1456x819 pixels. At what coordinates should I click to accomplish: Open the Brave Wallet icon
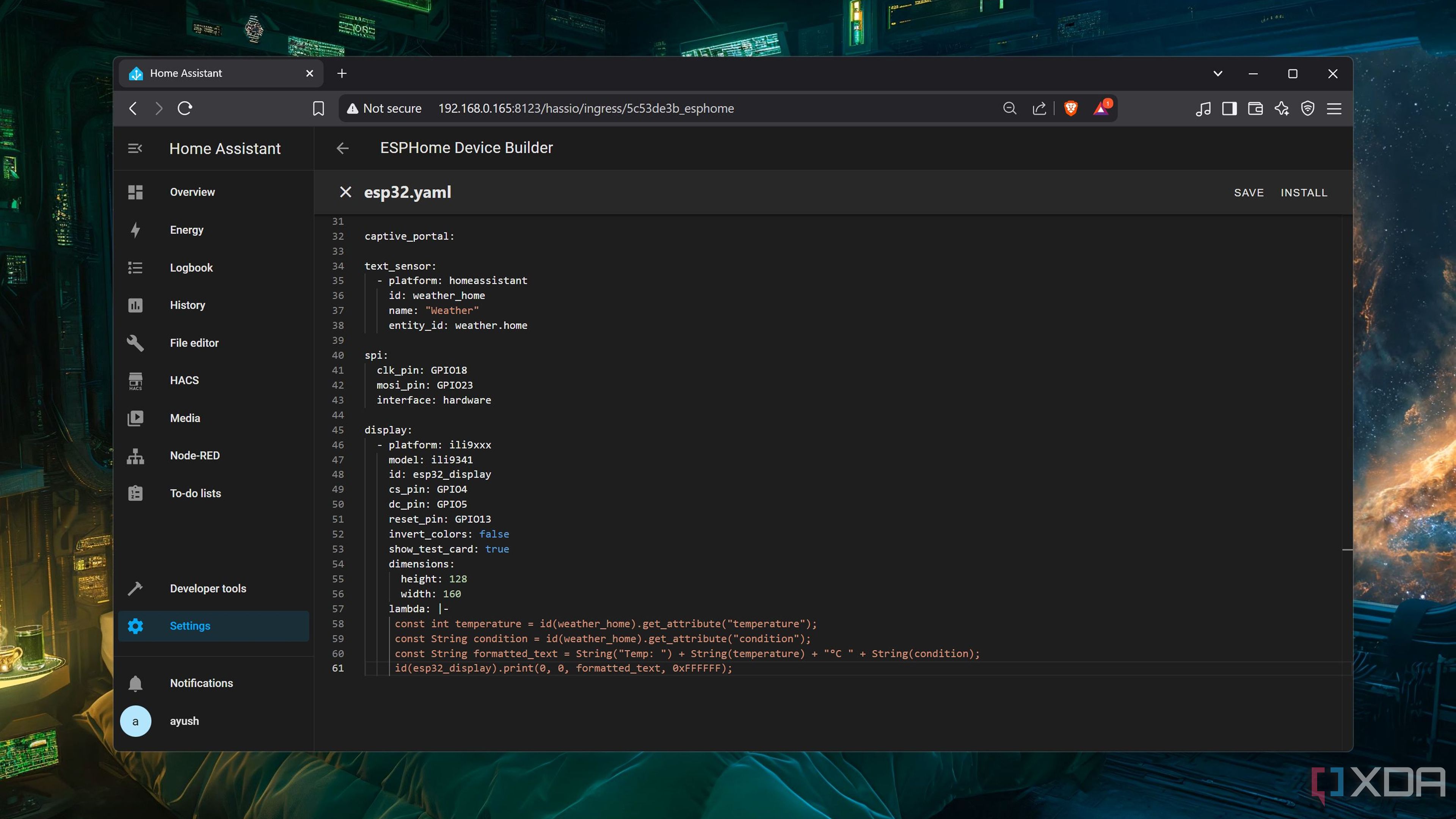coord(1255,108)
